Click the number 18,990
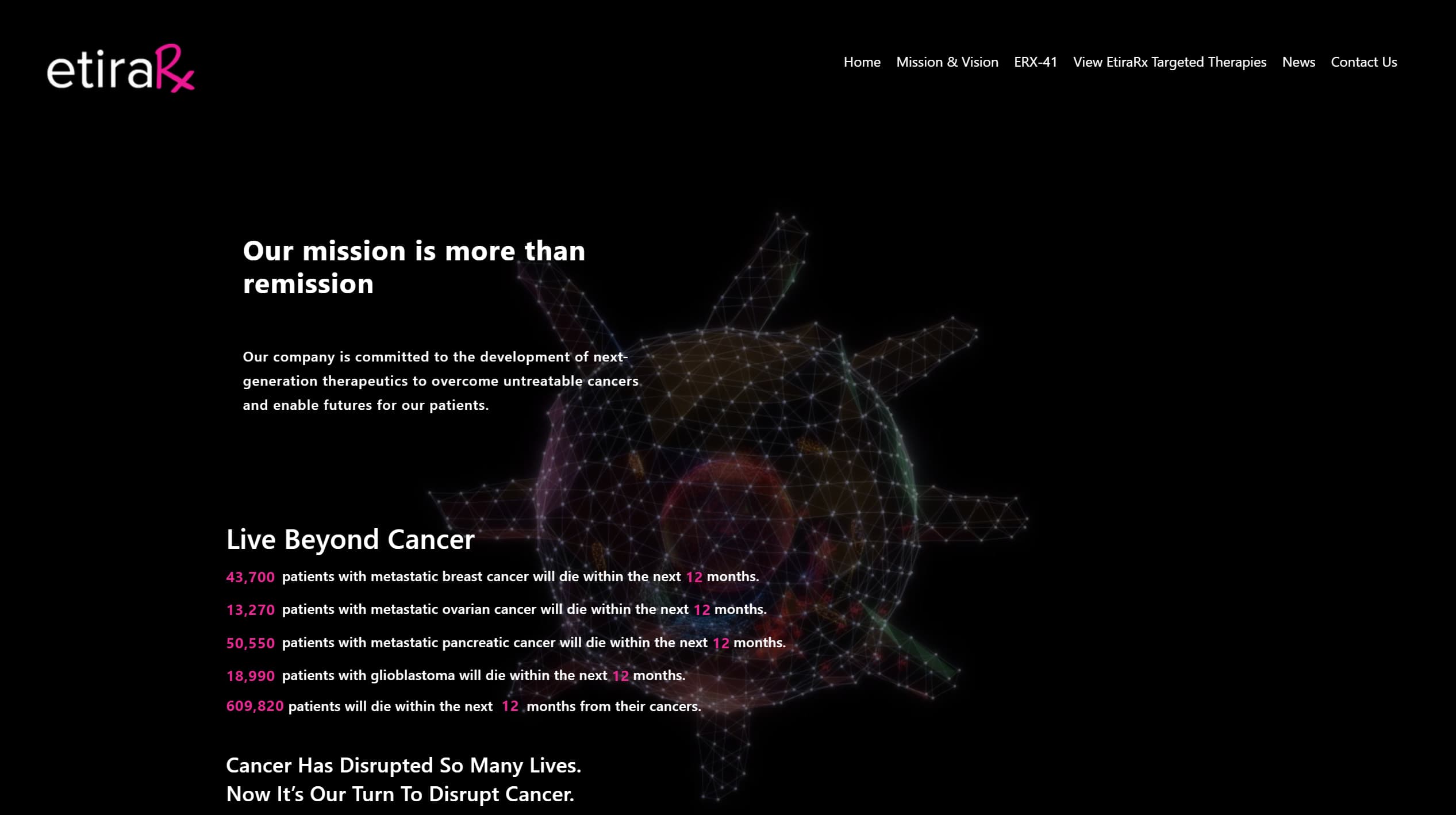The image size is (1456, 815). (x=250, y=676)
